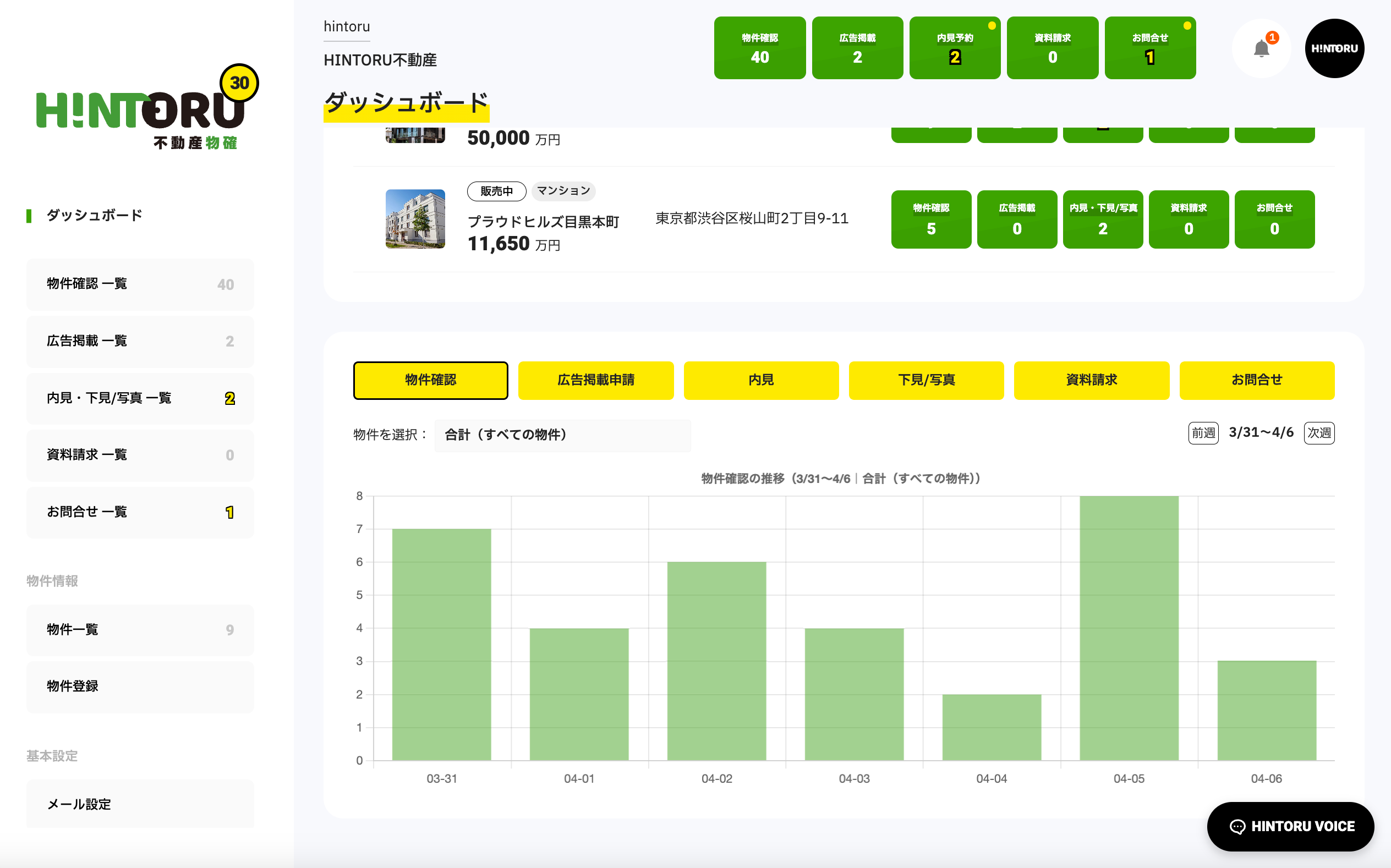Click the property's 内見・下見/写真 2 tile
Image resolution: width=1391 pixels, height=868 pixels.
pyautogui.click(x=1102, y=219)
